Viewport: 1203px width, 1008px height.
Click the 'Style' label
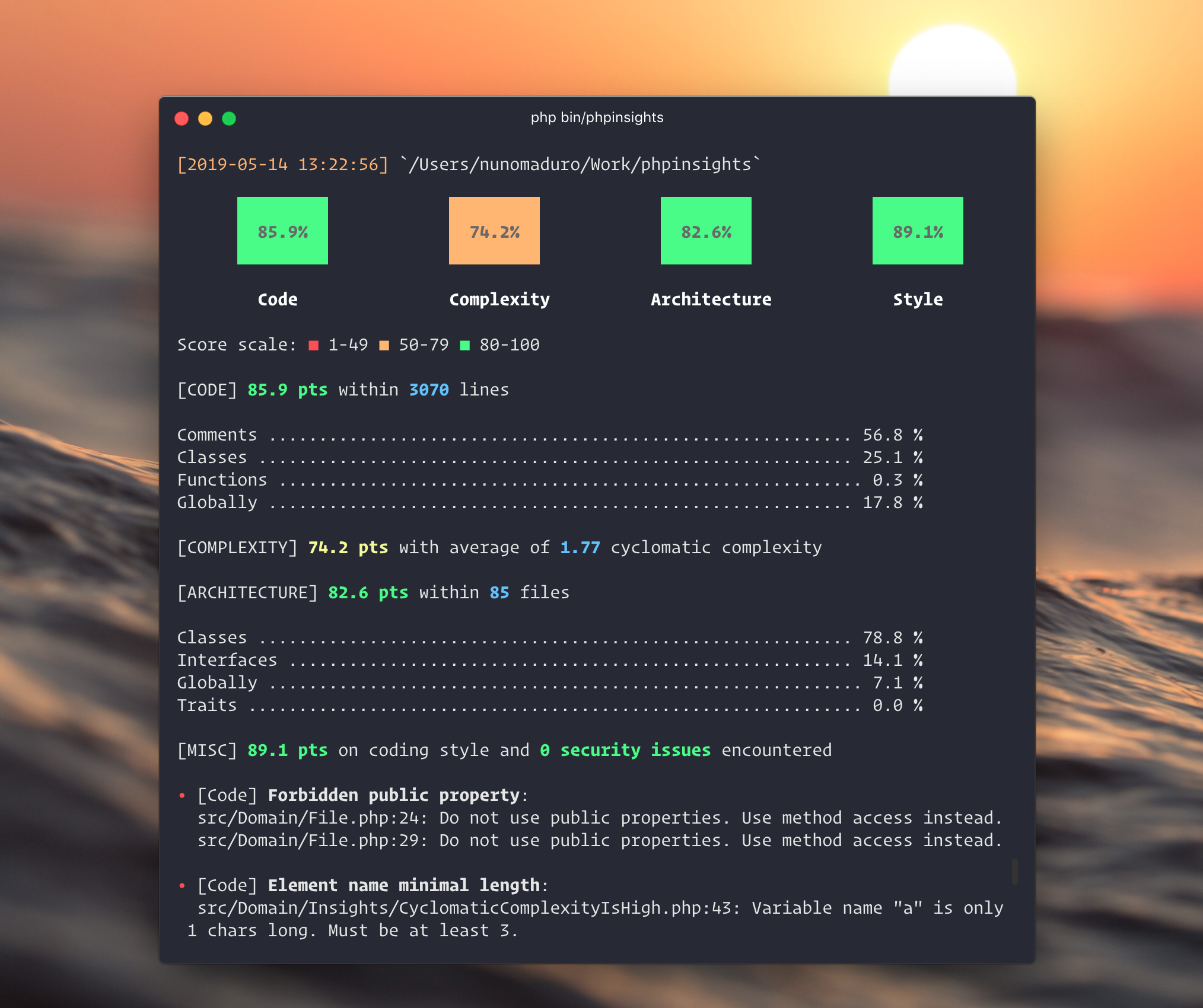[918, 300]
